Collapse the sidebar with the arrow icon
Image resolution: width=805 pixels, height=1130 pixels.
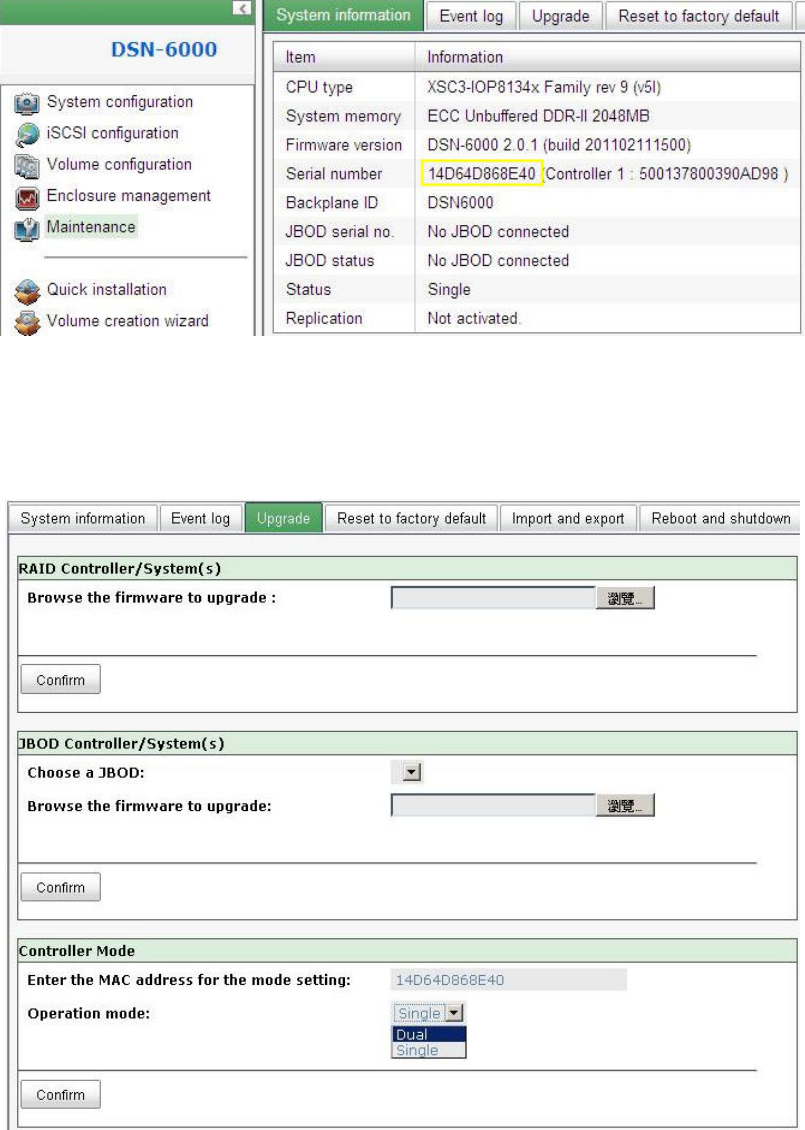coord(242,8)
